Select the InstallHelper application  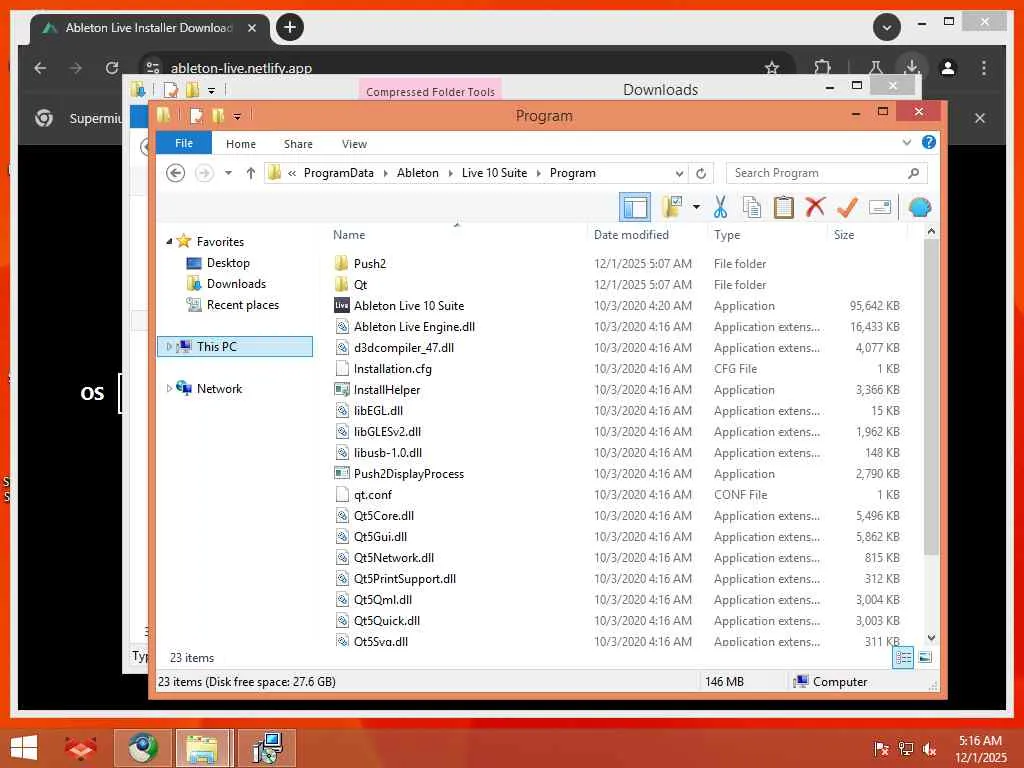pos(387,390)
